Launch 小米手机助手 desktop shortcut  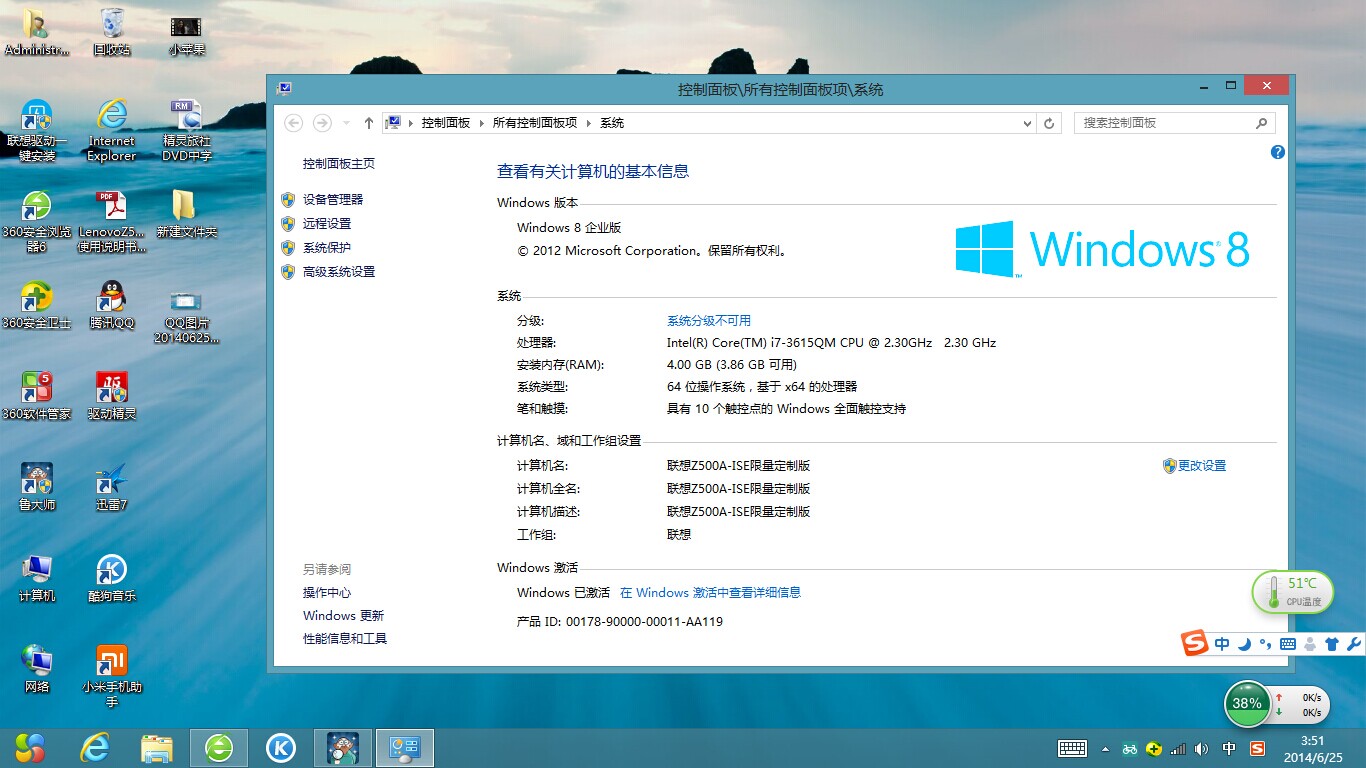point(112,677)
